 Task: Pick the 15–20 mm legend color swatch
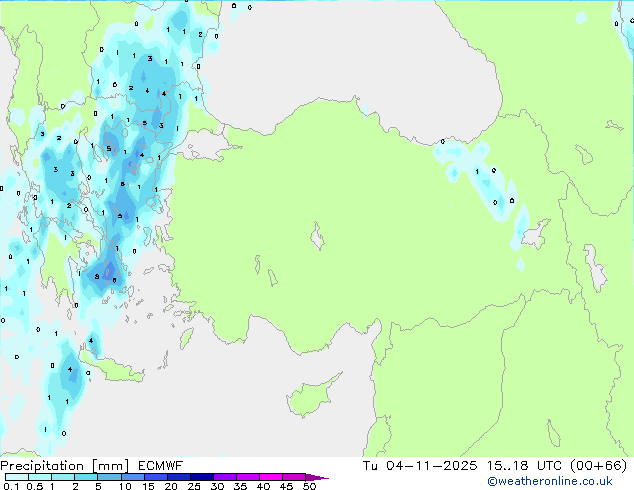(155, 477)
